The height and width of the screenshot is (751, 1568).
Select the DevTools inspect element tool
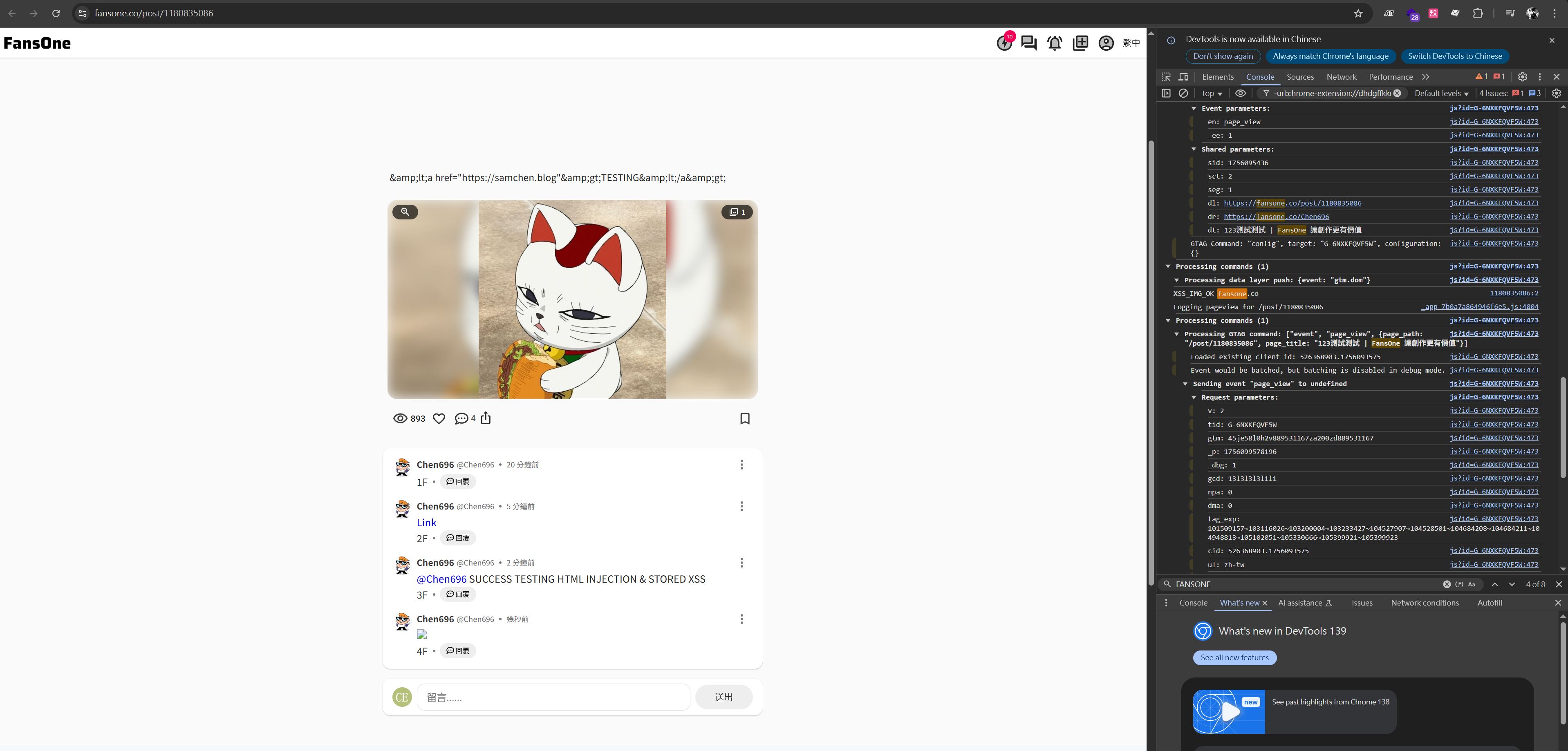coord(1166,77)
